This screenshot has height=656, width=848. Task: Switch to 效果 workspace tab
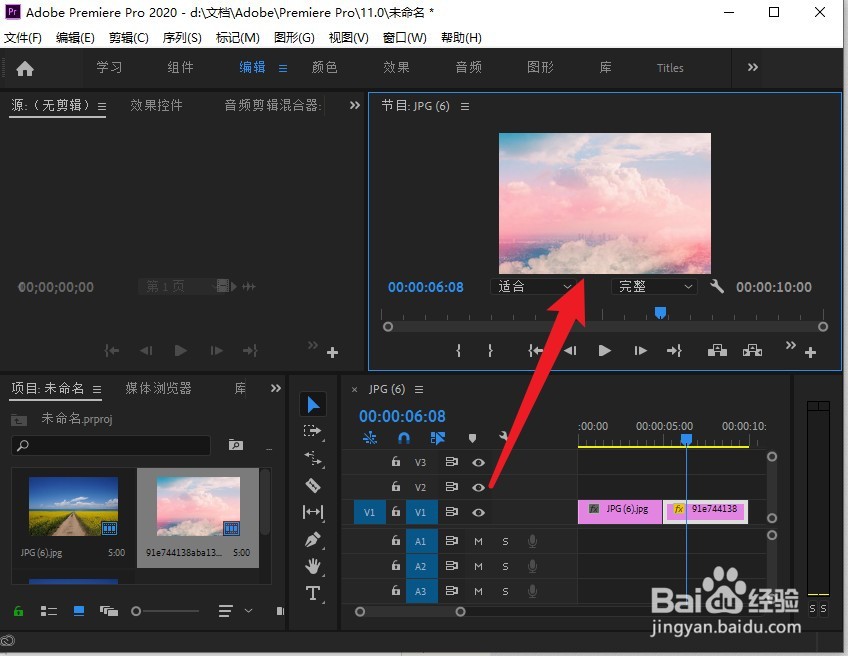(396, 67)
